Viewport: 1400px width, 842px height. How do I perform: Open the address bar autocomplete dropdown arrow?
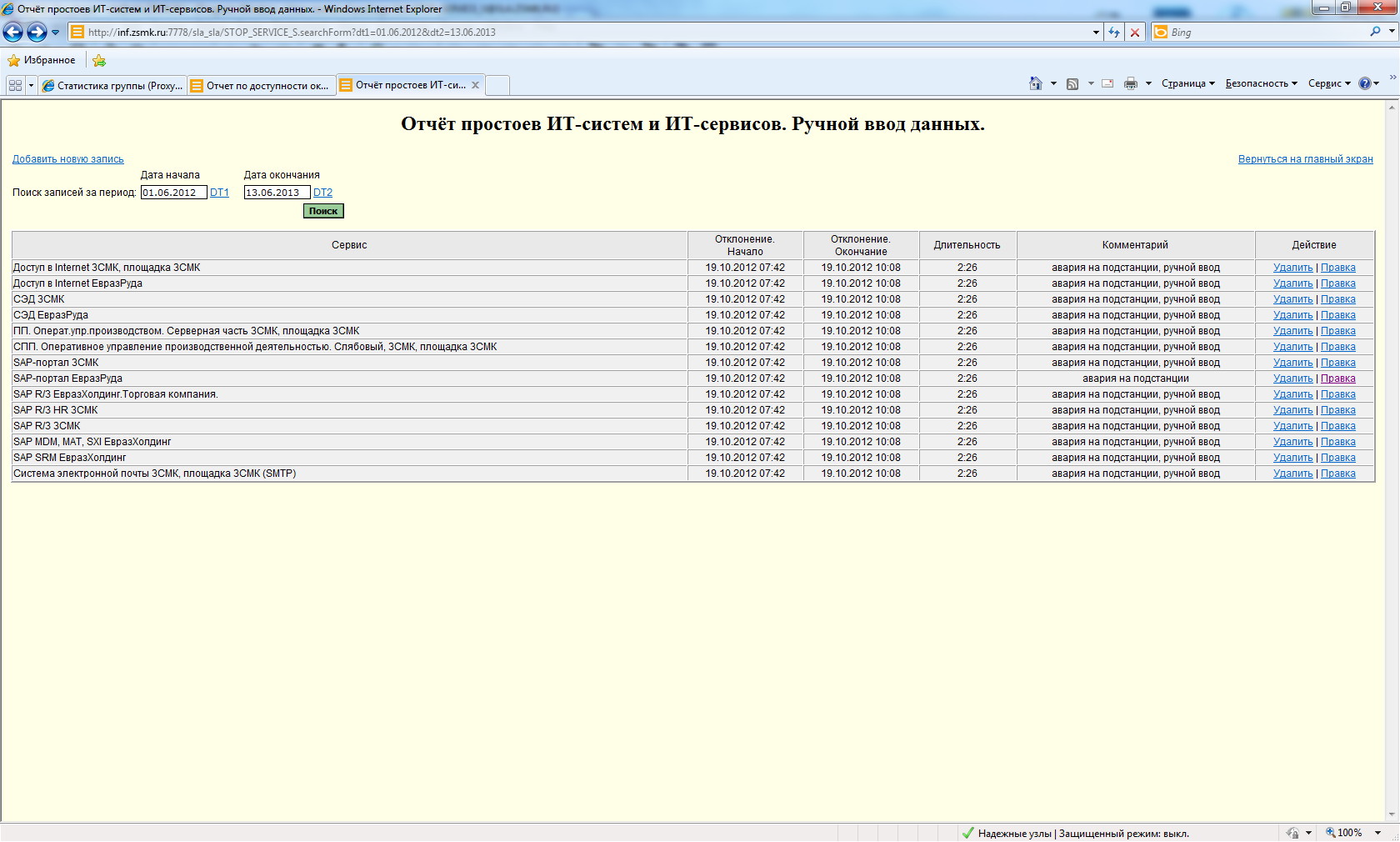coord(1096,33)
